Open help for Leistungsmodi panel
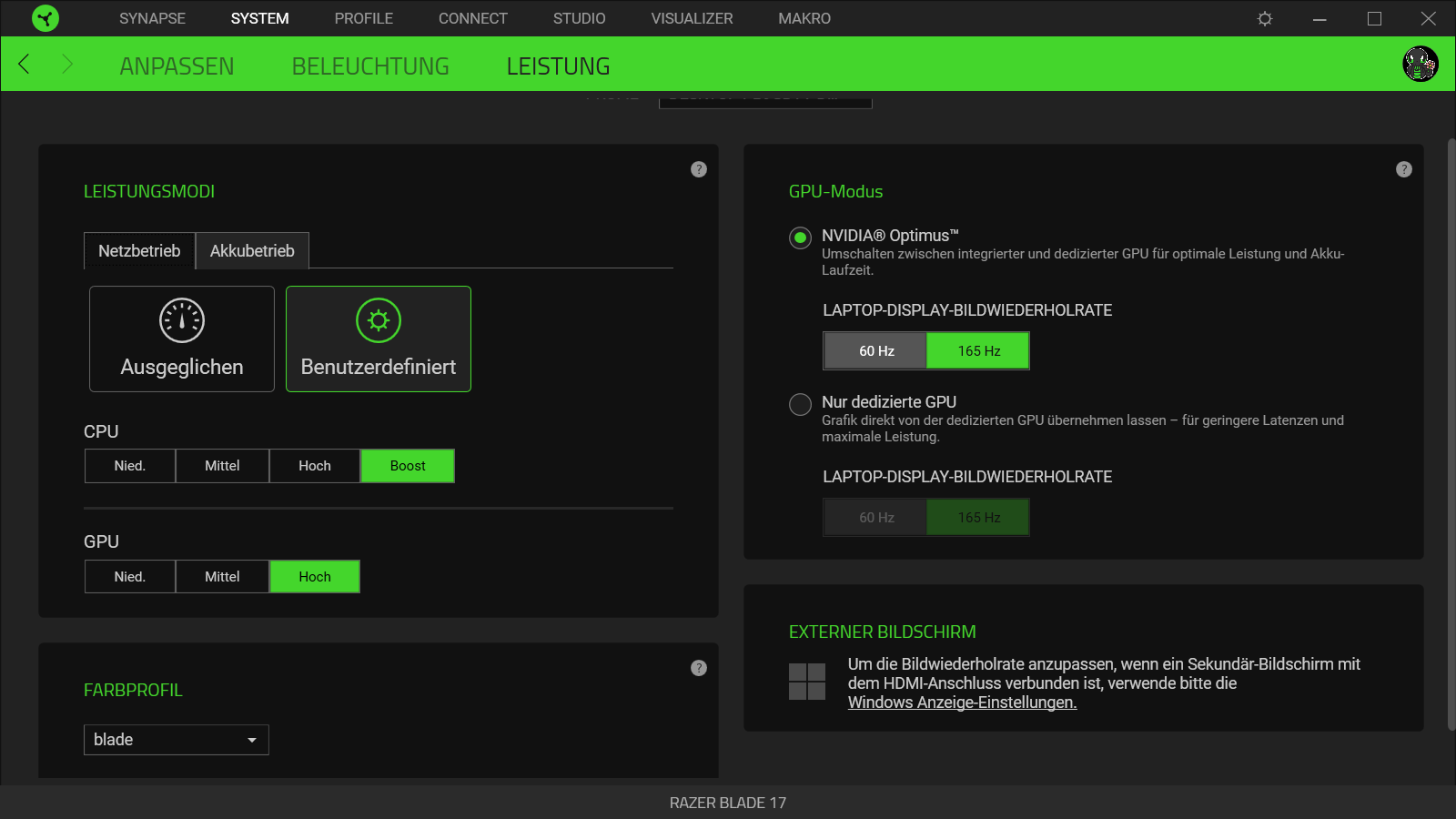This screenshot has width=1456, height=819. point(699,169)
